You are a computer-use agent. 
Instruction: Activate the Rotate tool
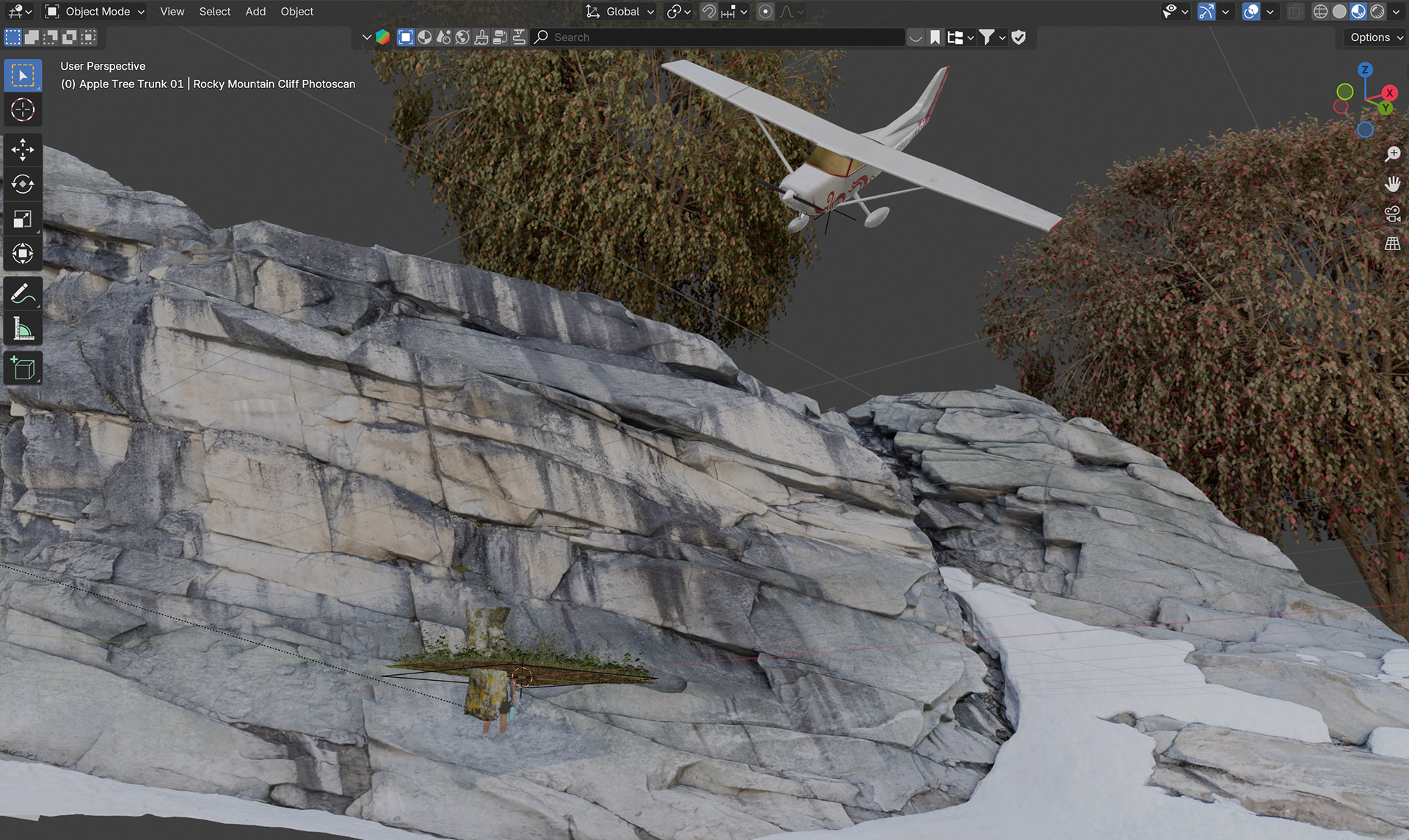click(23, 184)
